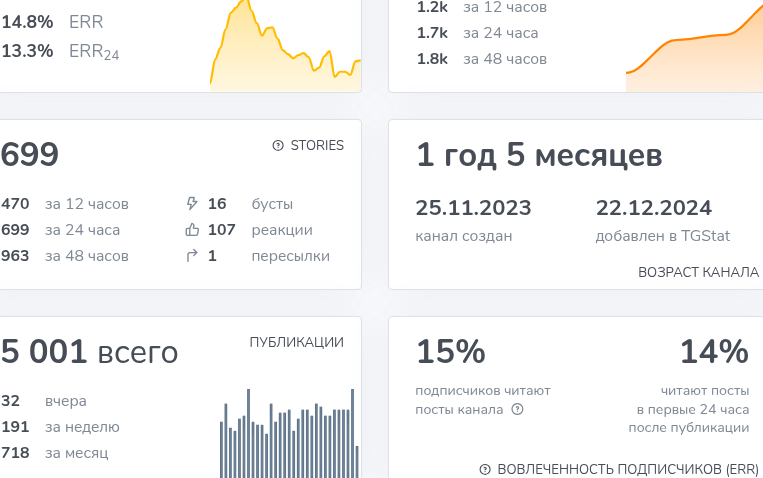The width and height of the screenshot is (763, 478).
Task: Click the 191 за неделю value
Action: click(15, 427)
